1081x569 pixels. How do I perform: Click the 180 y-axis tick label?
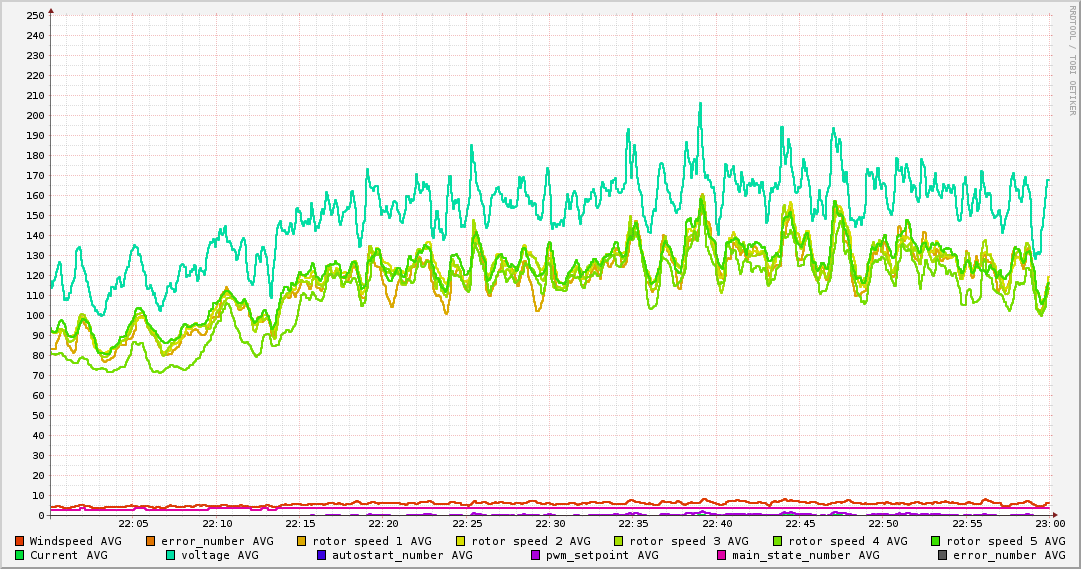[34, 155]
